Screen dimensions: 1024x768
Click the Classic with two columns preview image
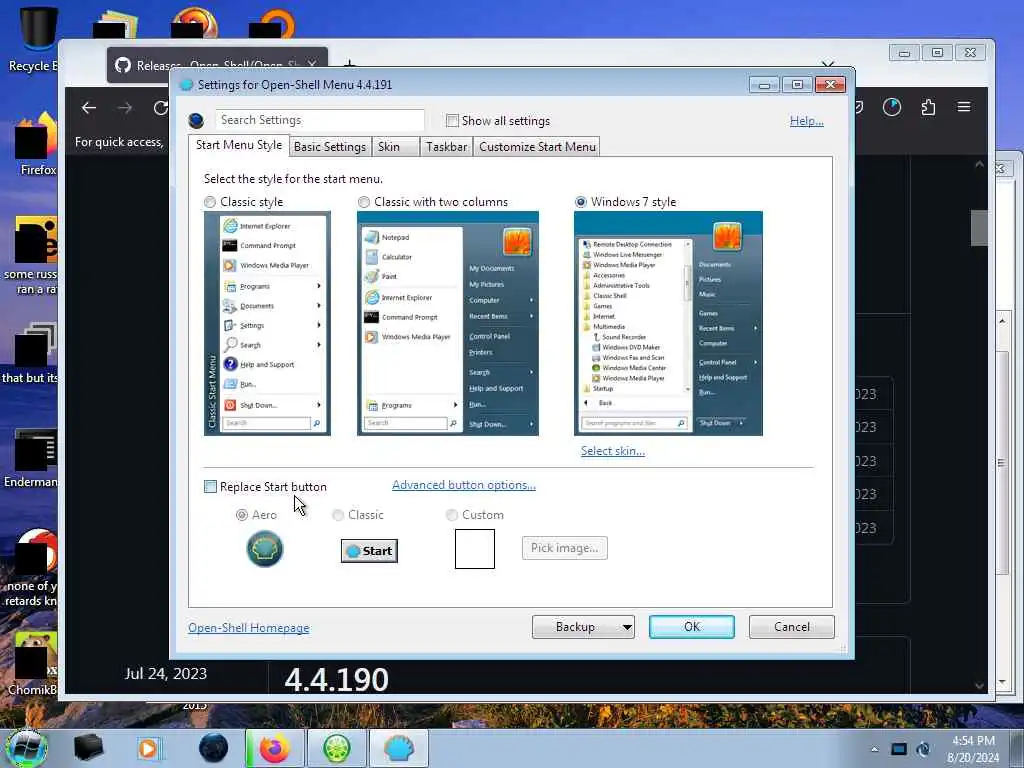448,323
